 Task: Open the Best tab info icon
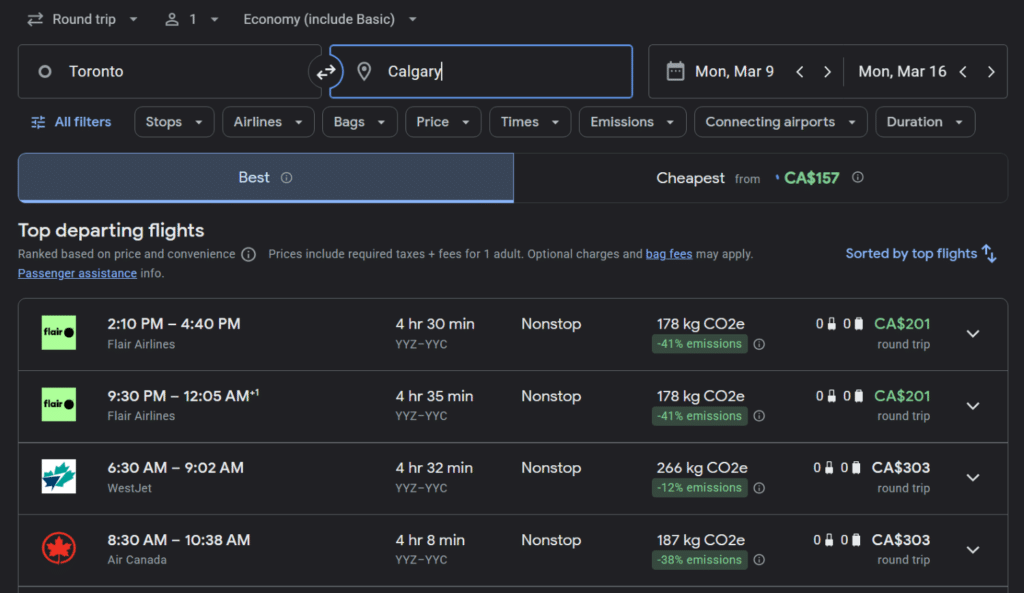pyautogui.click(x=287, y=178)
